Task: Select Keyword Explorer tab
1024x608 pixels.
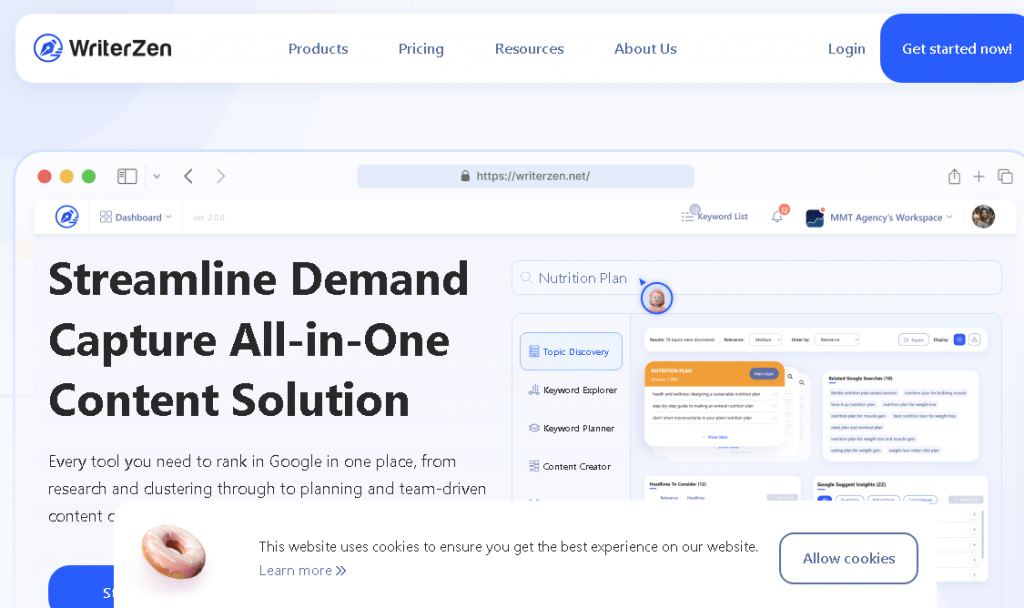Action: click(573, 390)
